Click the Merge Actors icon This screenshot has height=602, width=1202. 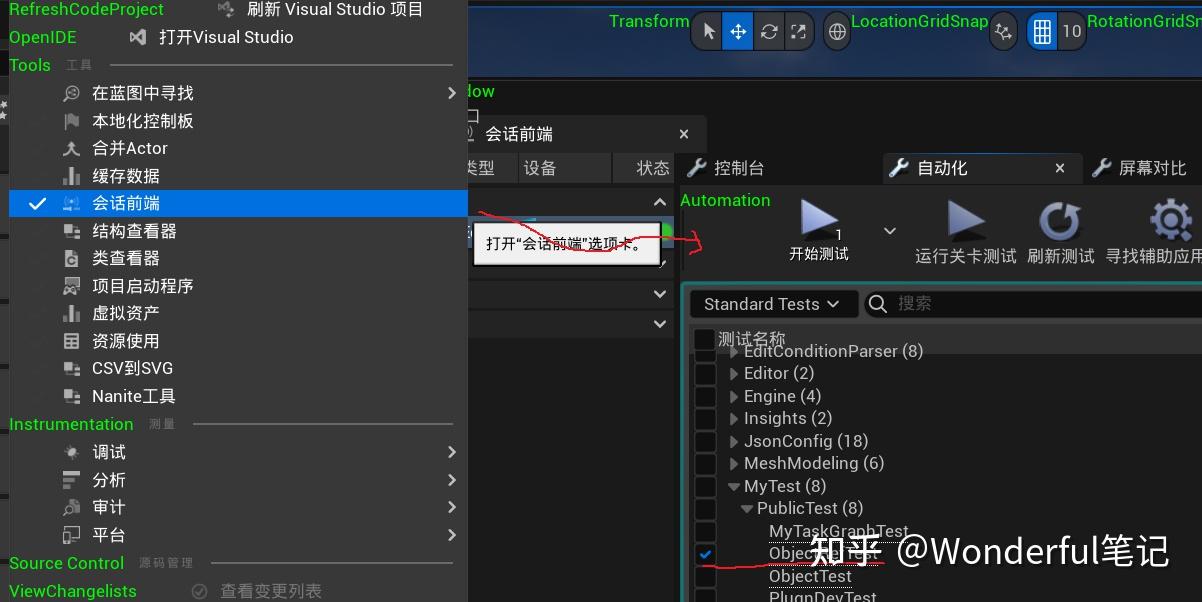pos(72,148)
